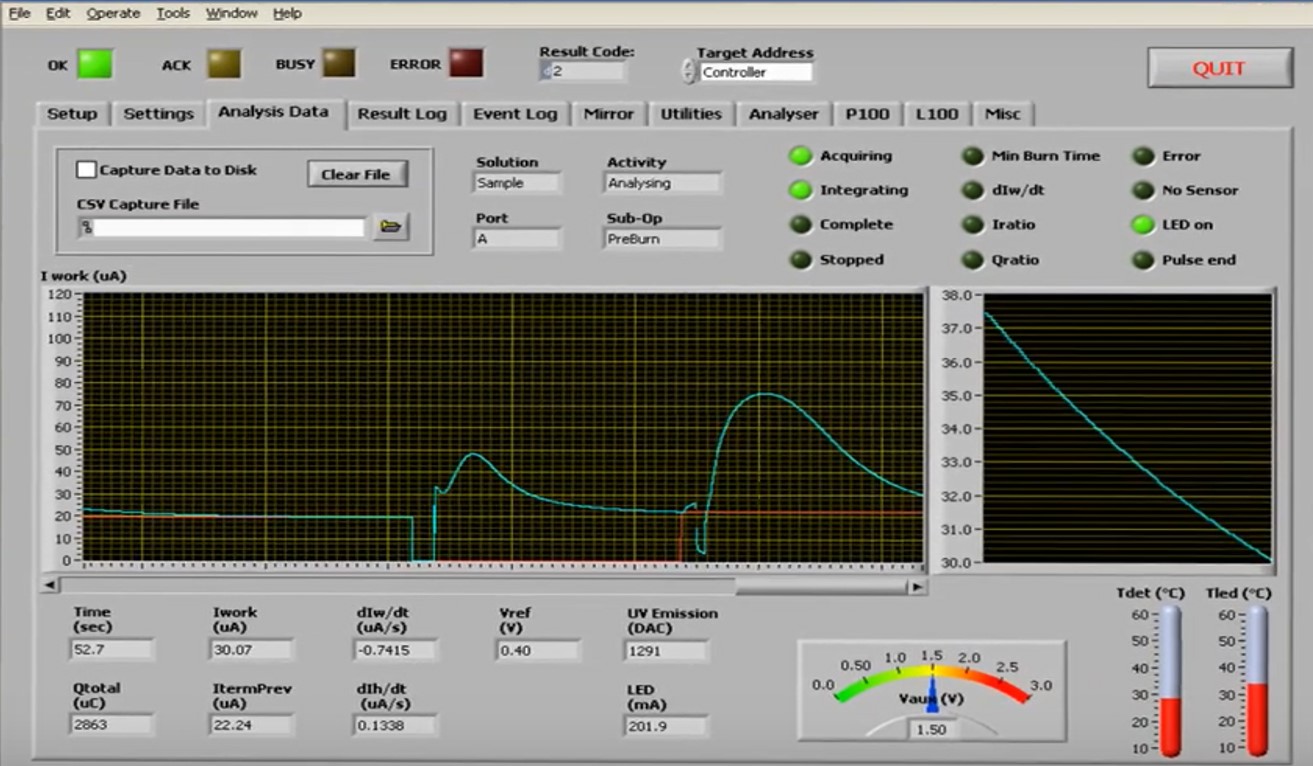The width and height of the screenshot is (1313, 766).
Task: Click the Acquiring status LED
Action: (801, 156)
